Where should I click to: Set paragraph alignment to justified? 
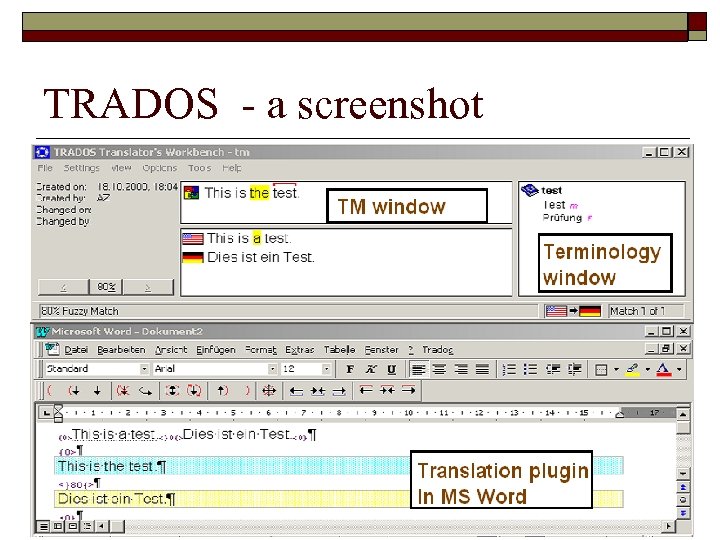click(482, 369)
